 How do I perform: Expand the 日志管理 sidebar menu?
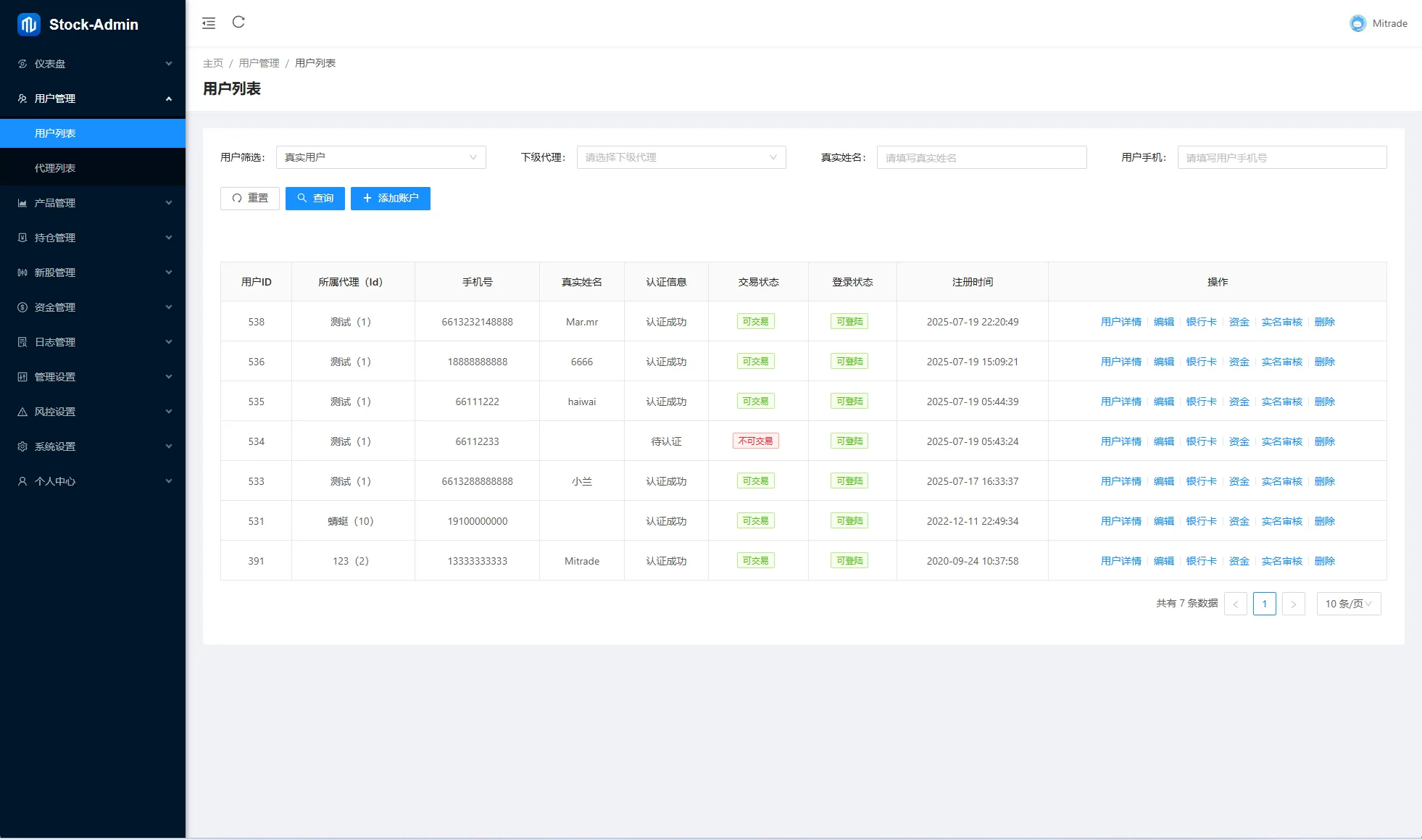(x=93, y=342)
